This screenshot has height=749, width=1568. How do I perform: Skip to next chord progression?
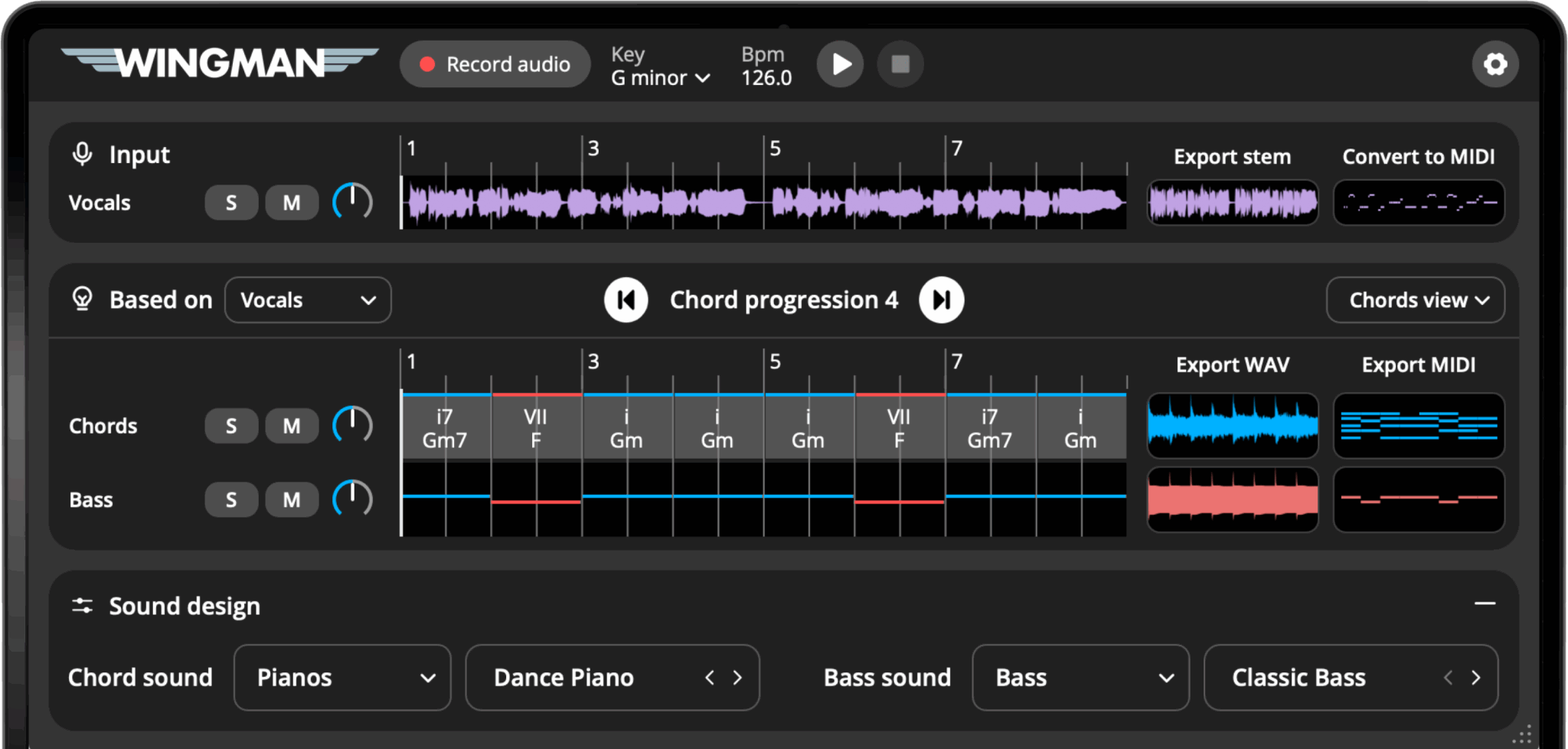click(941, 300)
